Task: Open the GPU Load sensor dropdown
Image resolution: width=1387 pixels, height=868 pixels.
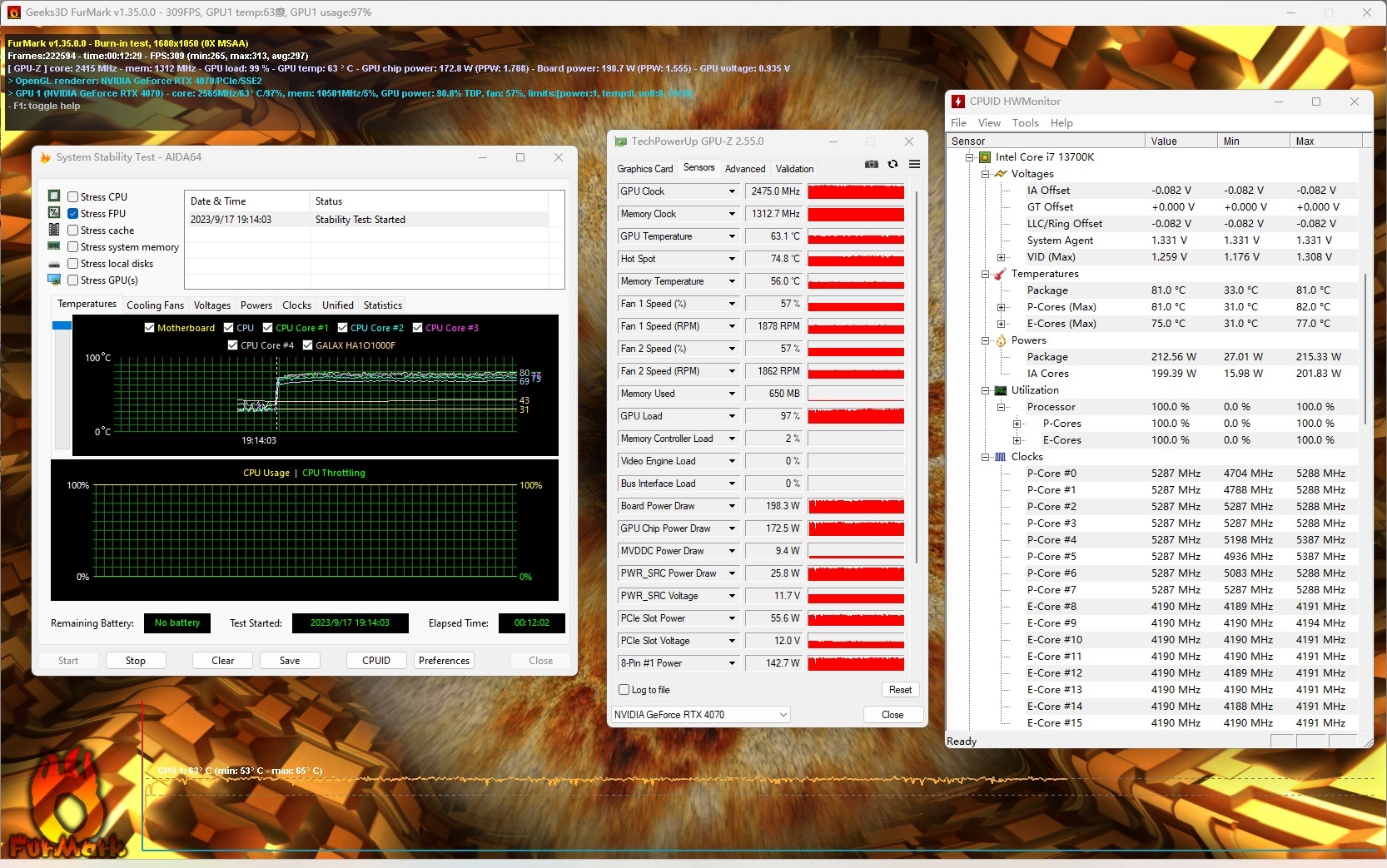Action: (x=733, y=416)
